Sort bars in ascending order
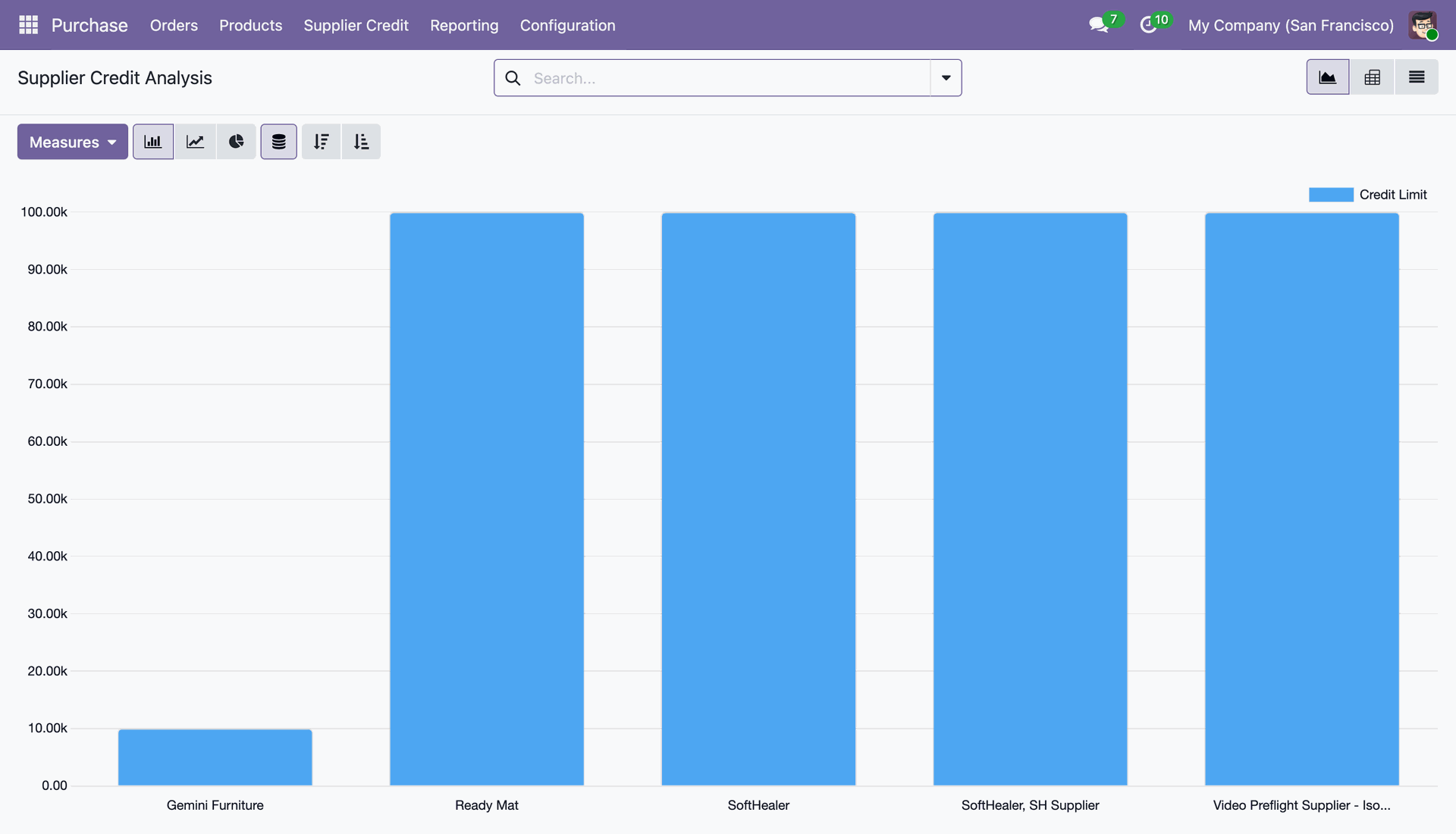The image size is (1456, 834). (362, 142)
